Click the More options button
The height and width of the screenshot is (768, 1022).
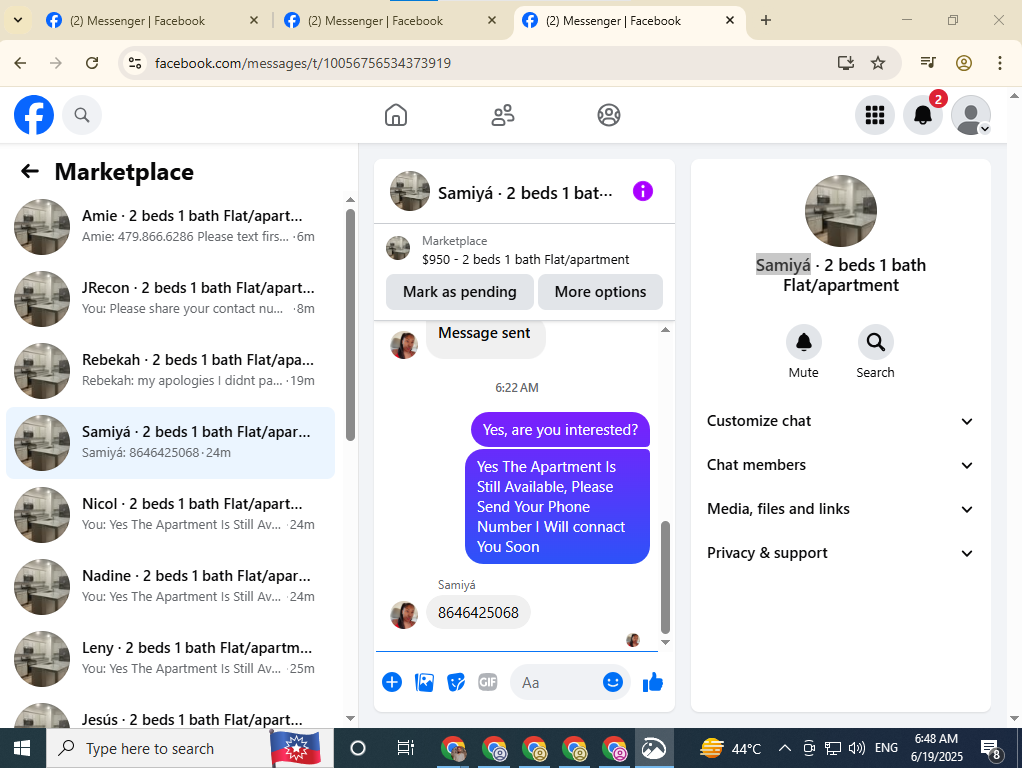tap(600, 292)
